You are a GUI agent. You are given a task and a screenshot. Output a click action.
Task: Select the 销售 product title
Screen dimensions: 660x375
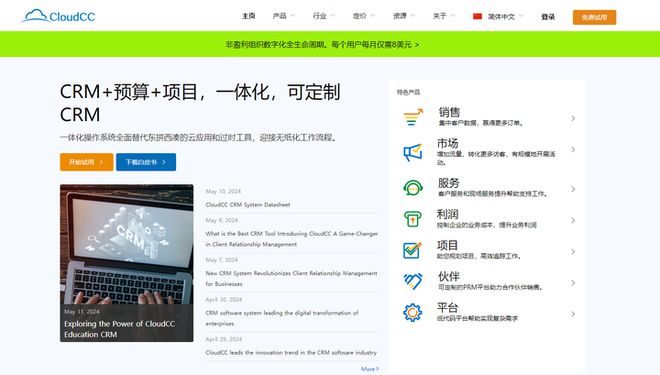click(x=449, y=112)
